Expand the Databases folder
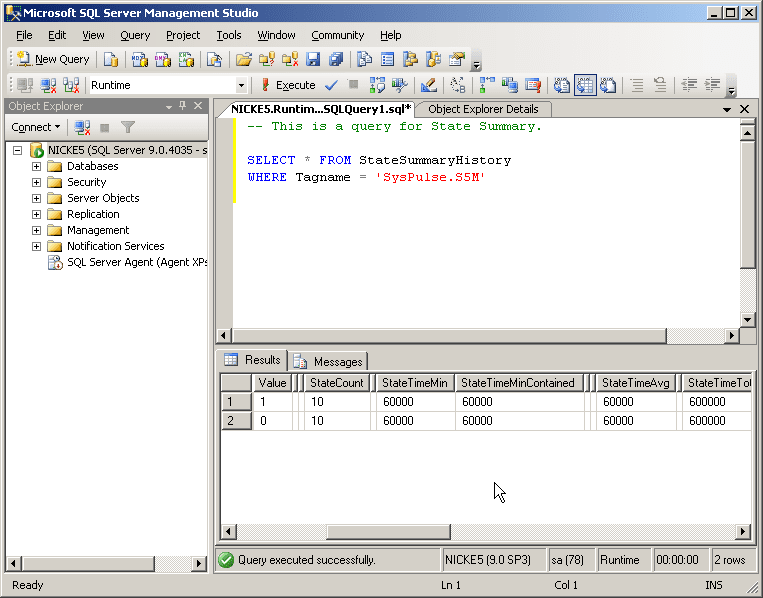 (x=36, y=166)
